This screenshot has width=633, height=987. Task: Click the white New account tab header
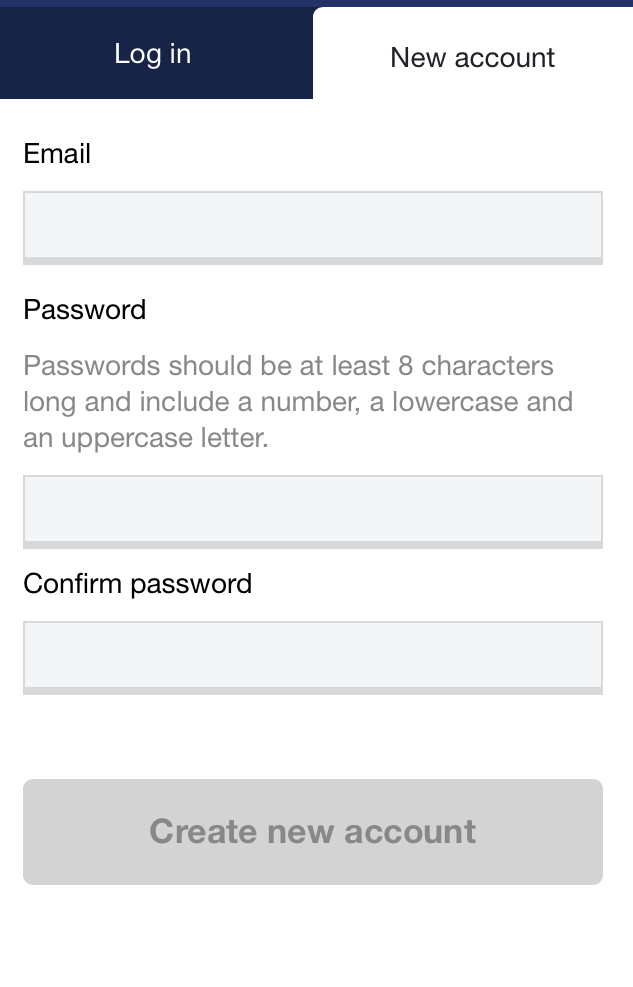coord(473,54)
